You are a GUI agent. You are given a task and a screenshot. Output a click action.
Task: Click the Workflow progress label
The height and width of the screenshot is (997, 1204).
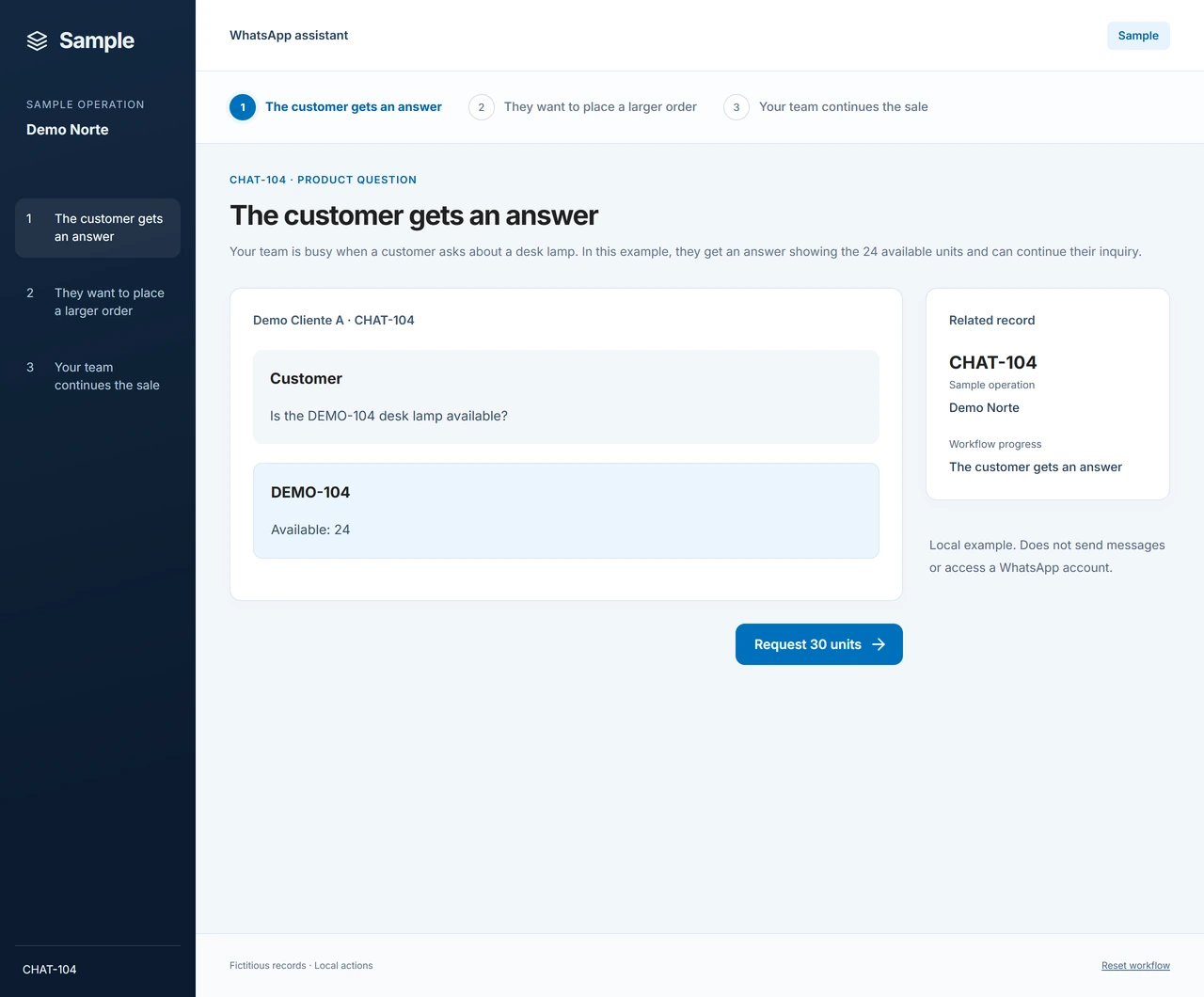click(x=995, y=444)
